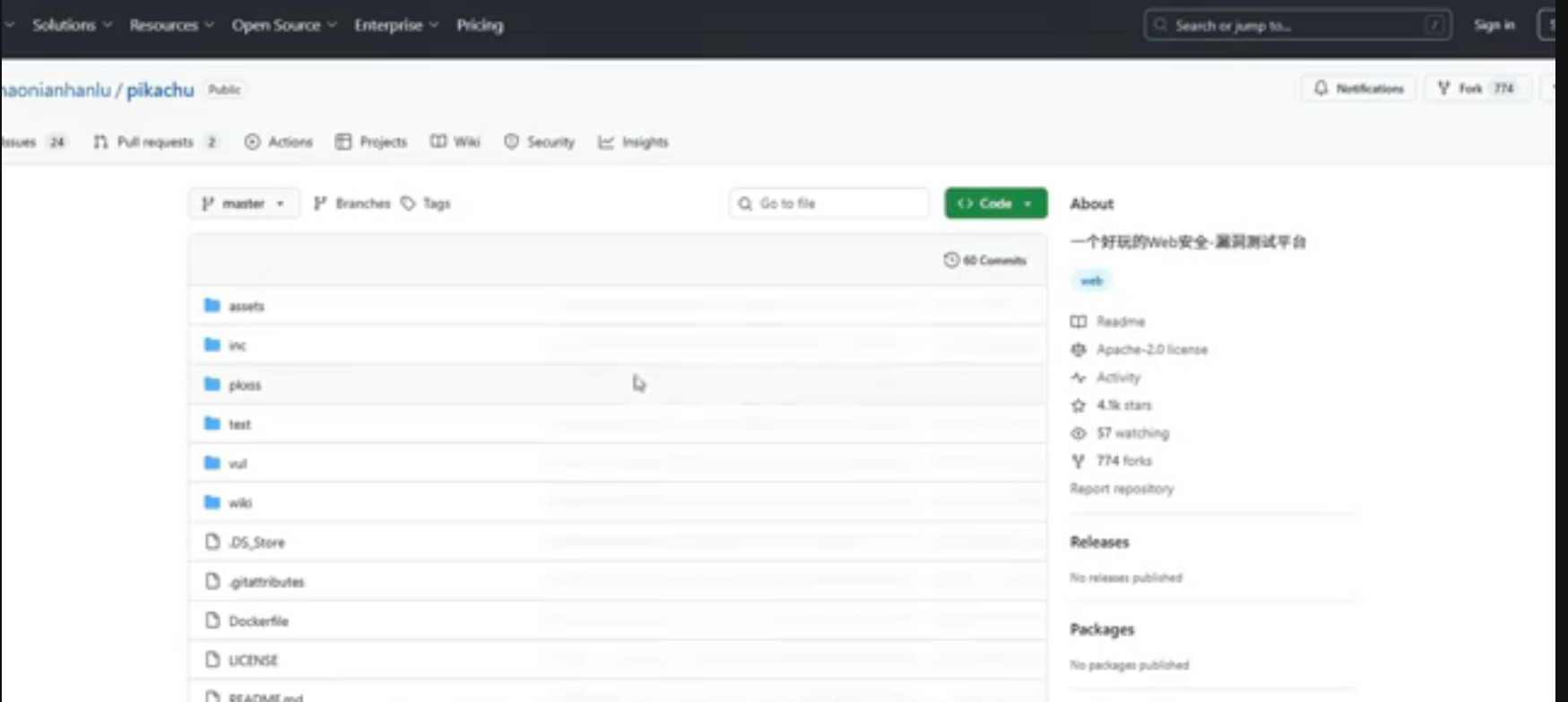Image resolution: width=1568 pixels, height=702 pixels.
Task: Click the pulse icon next to Activity
Action: point(1079,377)
